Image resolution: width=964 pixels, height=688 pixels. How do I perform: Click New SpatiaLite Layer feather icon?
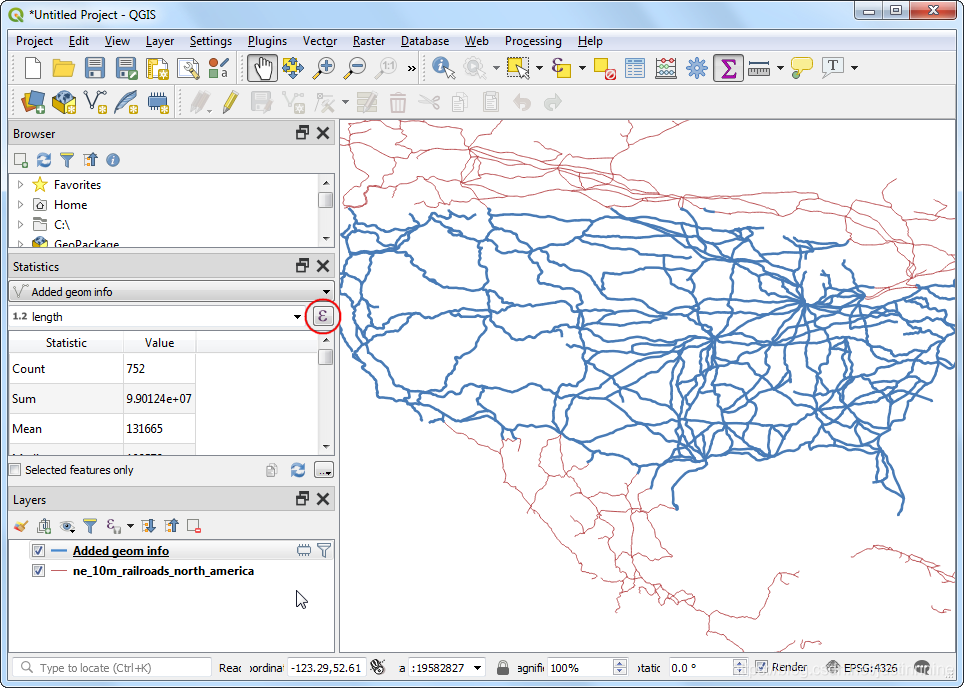pyautogui.click(x=126, y=102)
